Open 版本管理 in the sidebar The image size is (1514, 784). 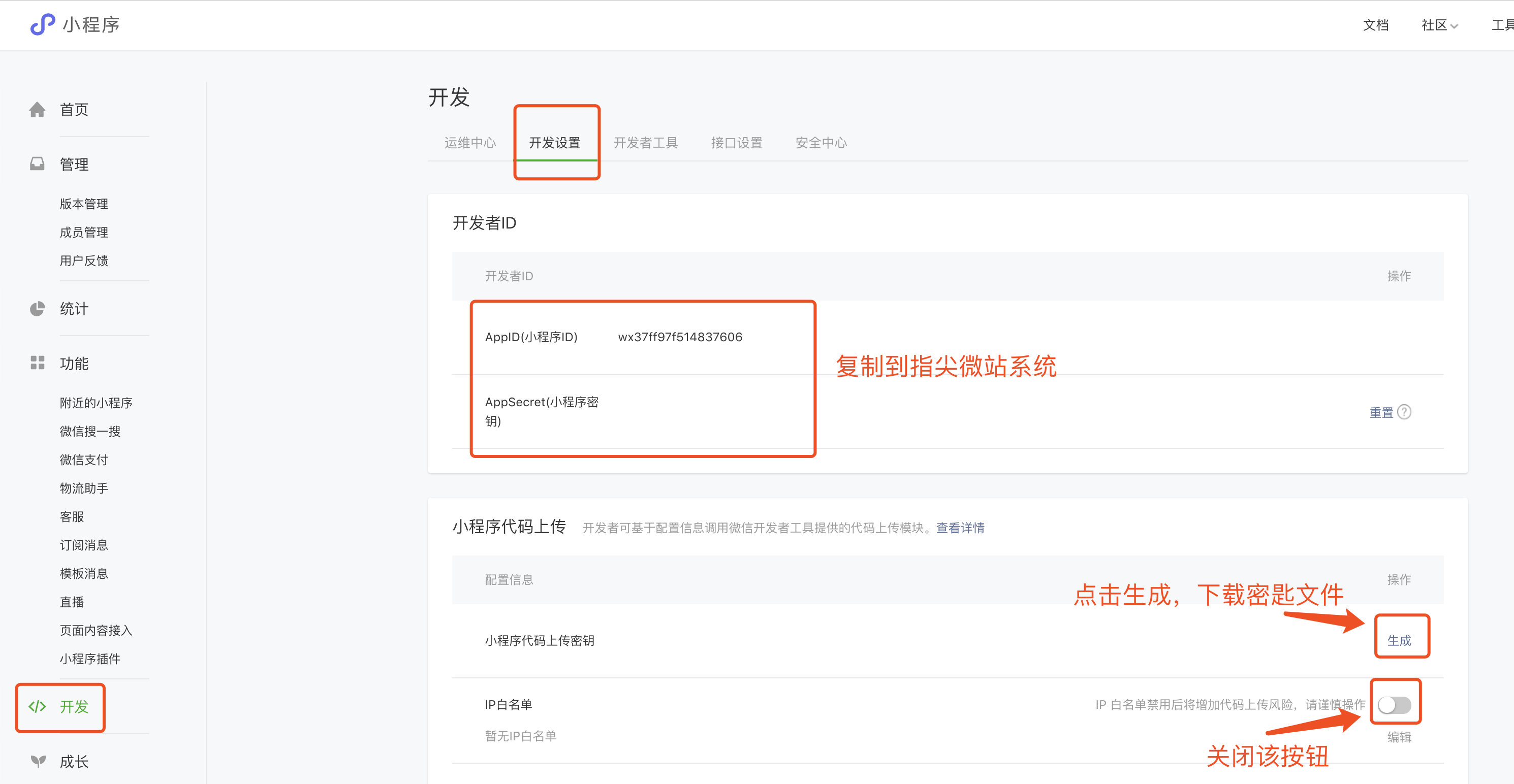click(83, 204)
